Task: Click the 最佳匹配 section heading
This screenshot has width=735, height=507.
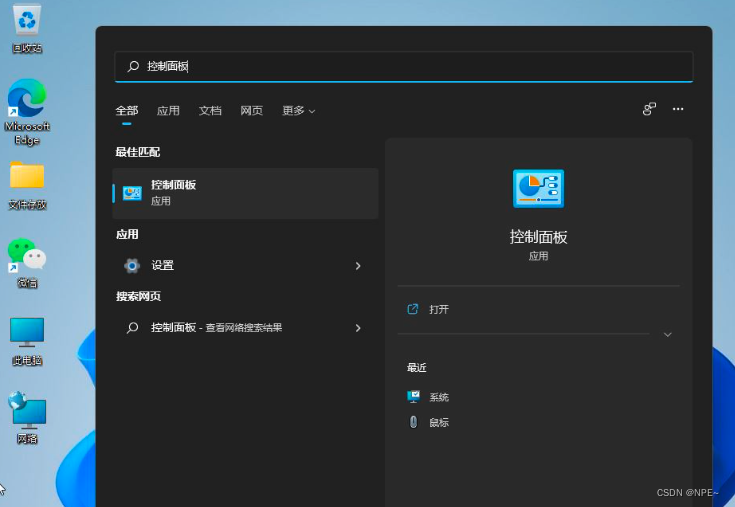Action: [138, 152]
